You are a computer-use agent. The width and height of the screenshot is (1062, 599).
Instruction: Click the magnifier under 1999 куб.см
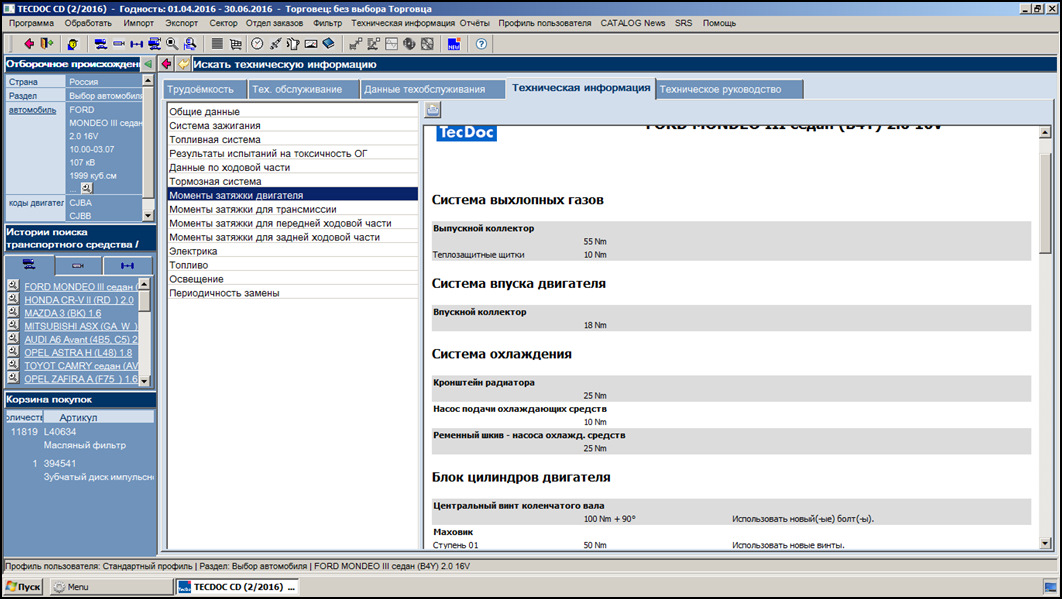click(x=86, y=188)
